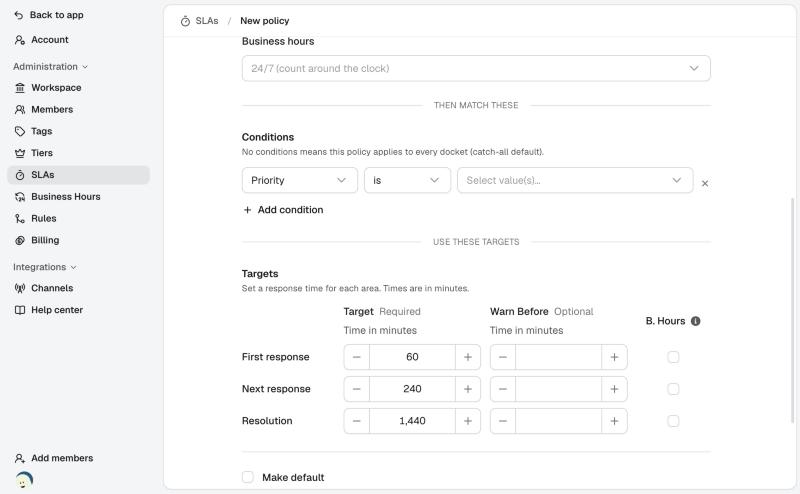Check B. Hours box for Resolution
The image size is (800, 494).
673,421
